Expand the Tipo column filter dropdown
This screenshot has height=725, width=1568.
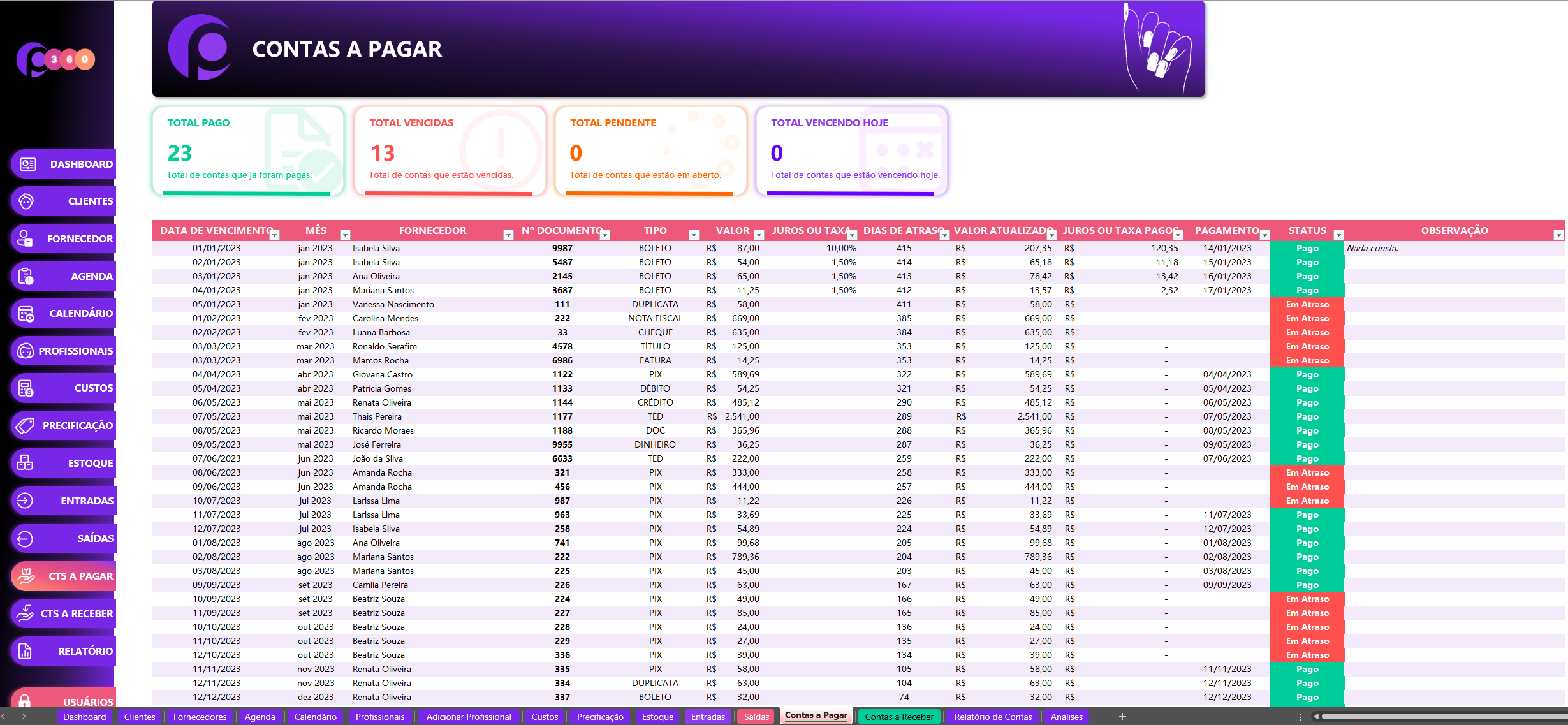click(694, 235)
